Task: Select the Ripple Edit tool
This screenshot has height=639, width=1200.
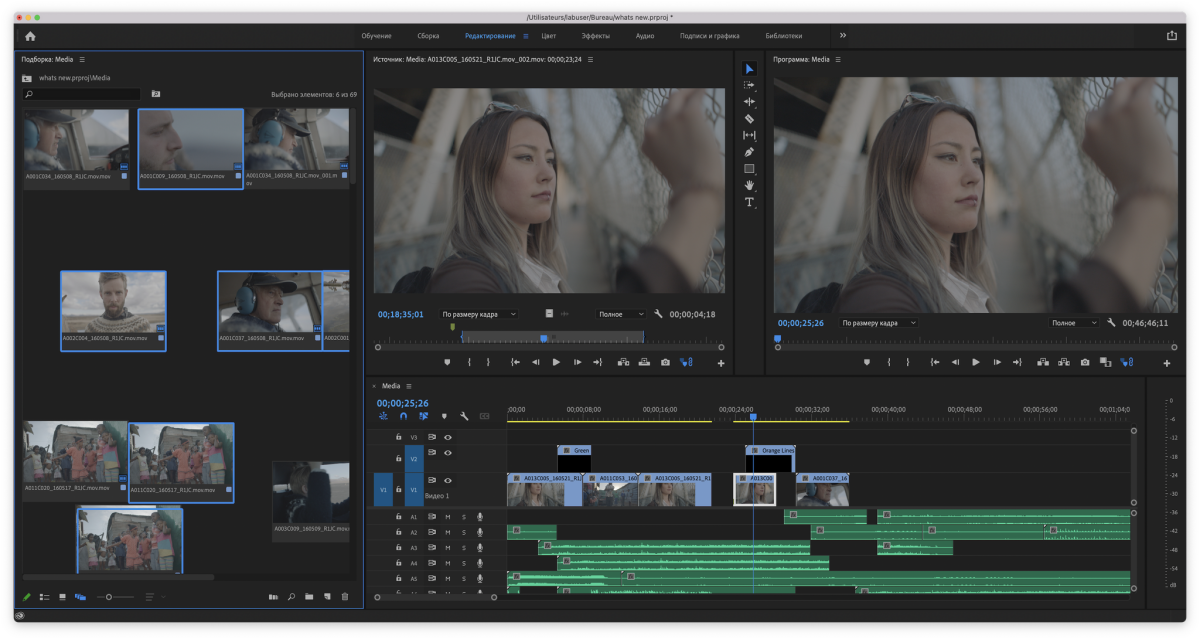Action: [750, 102]
